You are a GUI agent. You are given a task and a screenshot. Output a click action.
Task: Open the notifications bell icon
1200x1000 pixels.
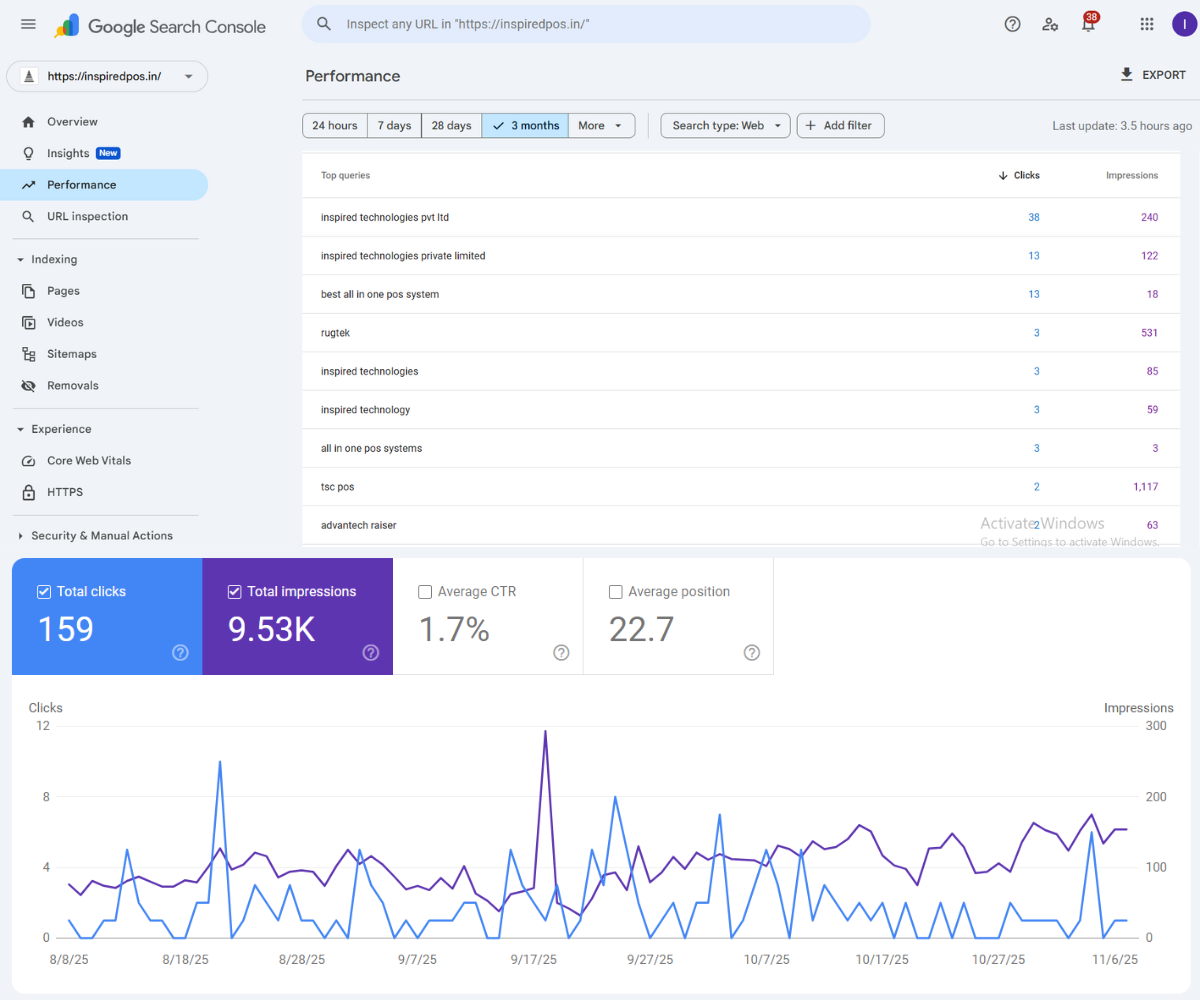(x=1088, y=25)
